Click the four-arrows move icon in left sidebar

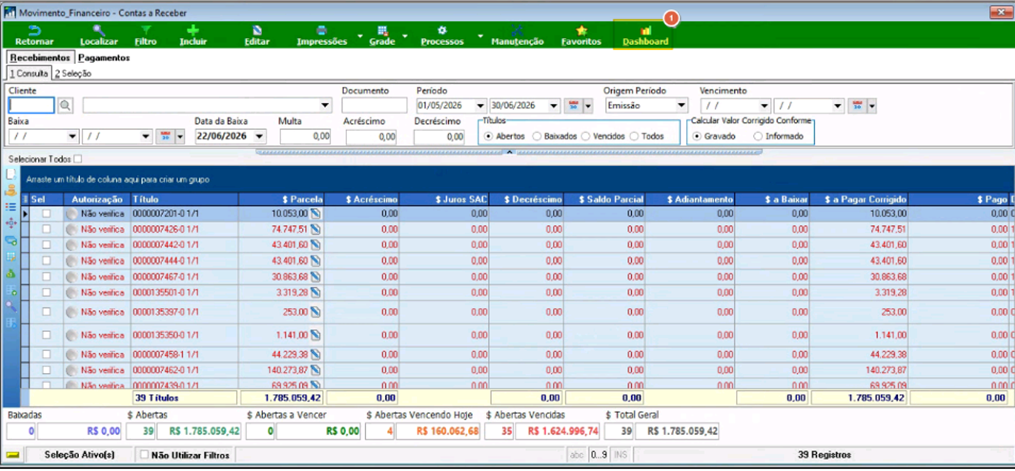tap(10, 223)
